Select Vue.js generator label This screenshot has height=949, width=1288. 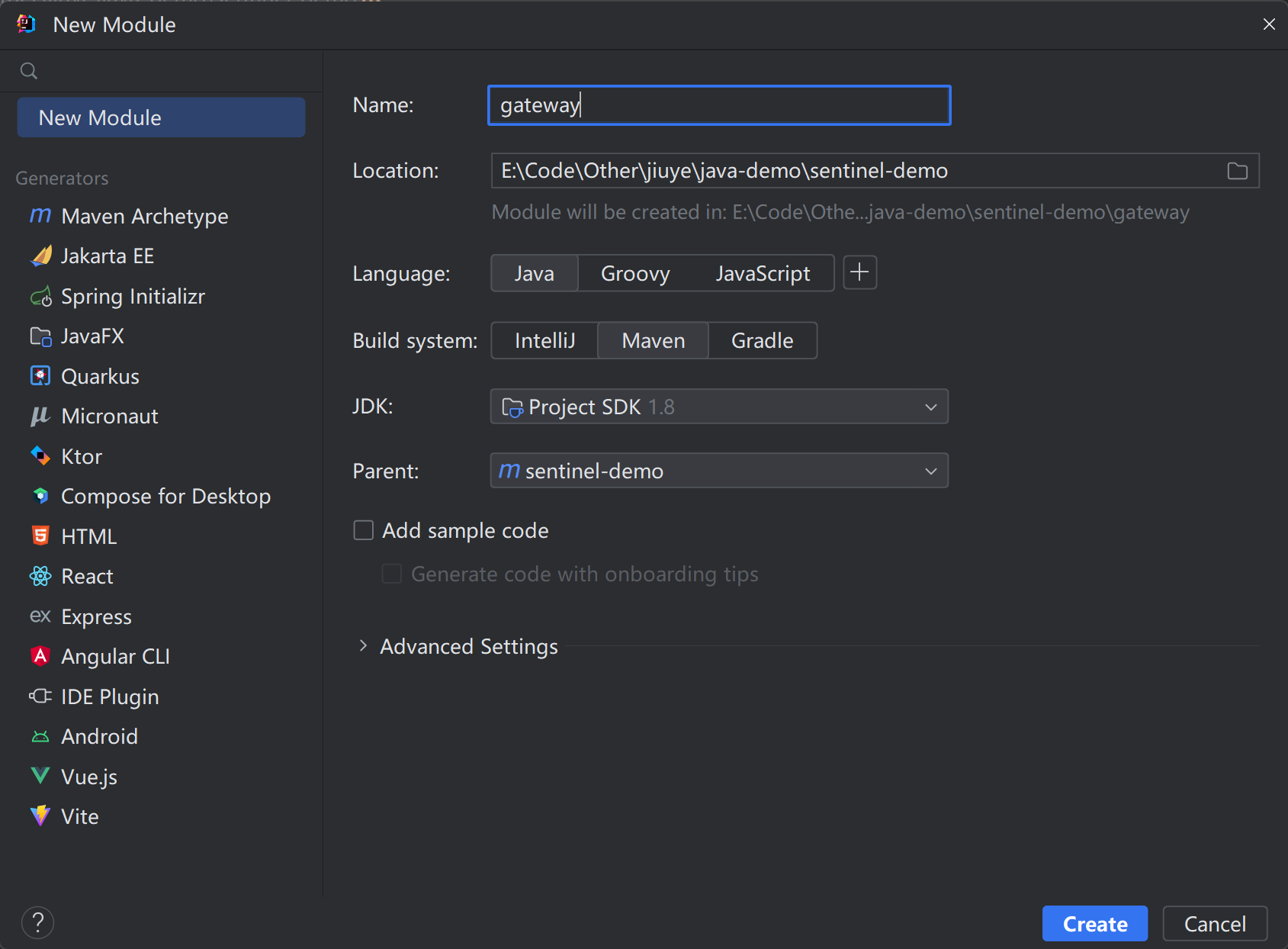coord(89,777)
